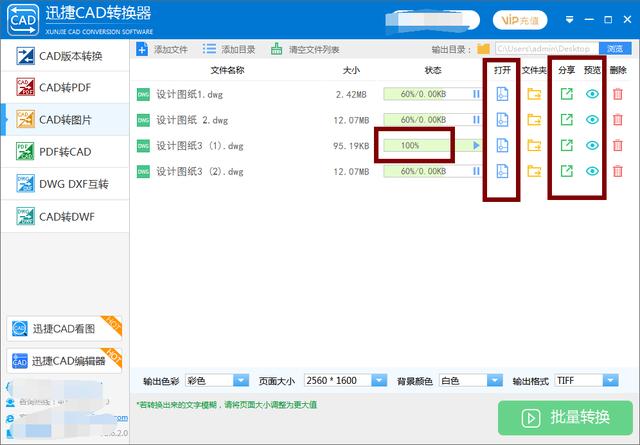Image resolution: width=640 pixels, height=445 pixels.
Task: Click the 95.19KB size value
Action: [351, 146]
